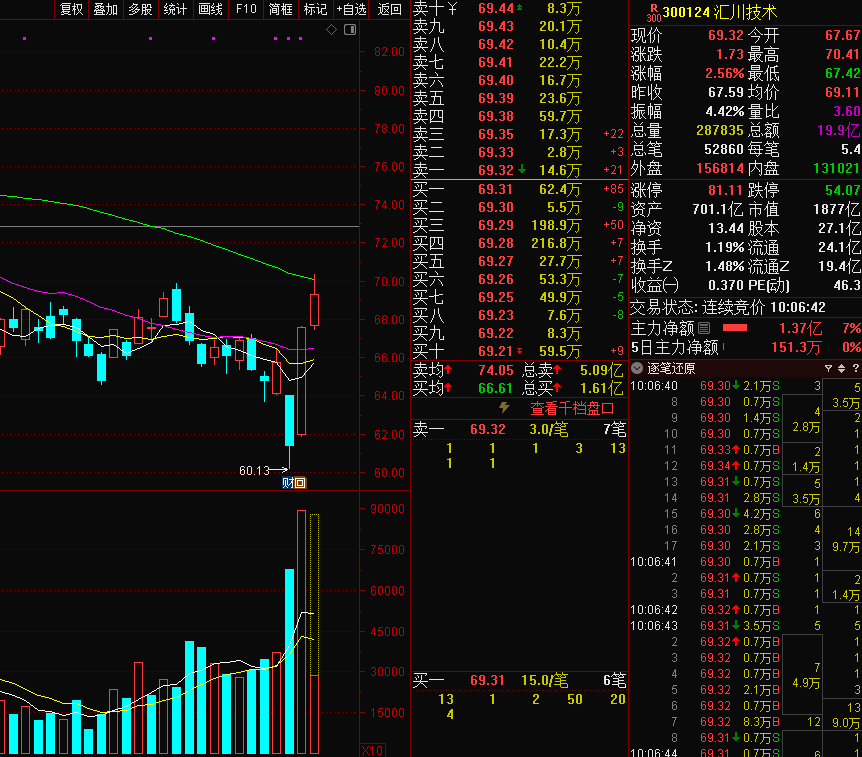The image size is (862, 757).
Task: Toggle the 简框 simple frame mode
Action: [x=281, y=9]
